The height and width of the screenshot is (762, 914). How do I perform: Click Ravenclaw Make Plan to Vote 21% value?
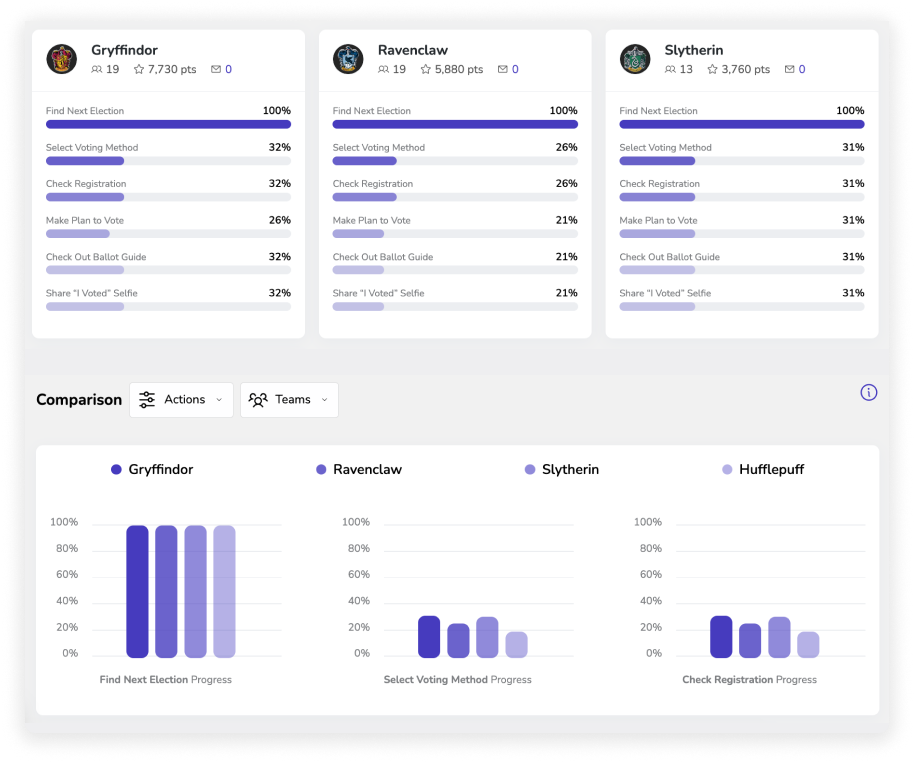pyautogui.click(x=567, y=220)
